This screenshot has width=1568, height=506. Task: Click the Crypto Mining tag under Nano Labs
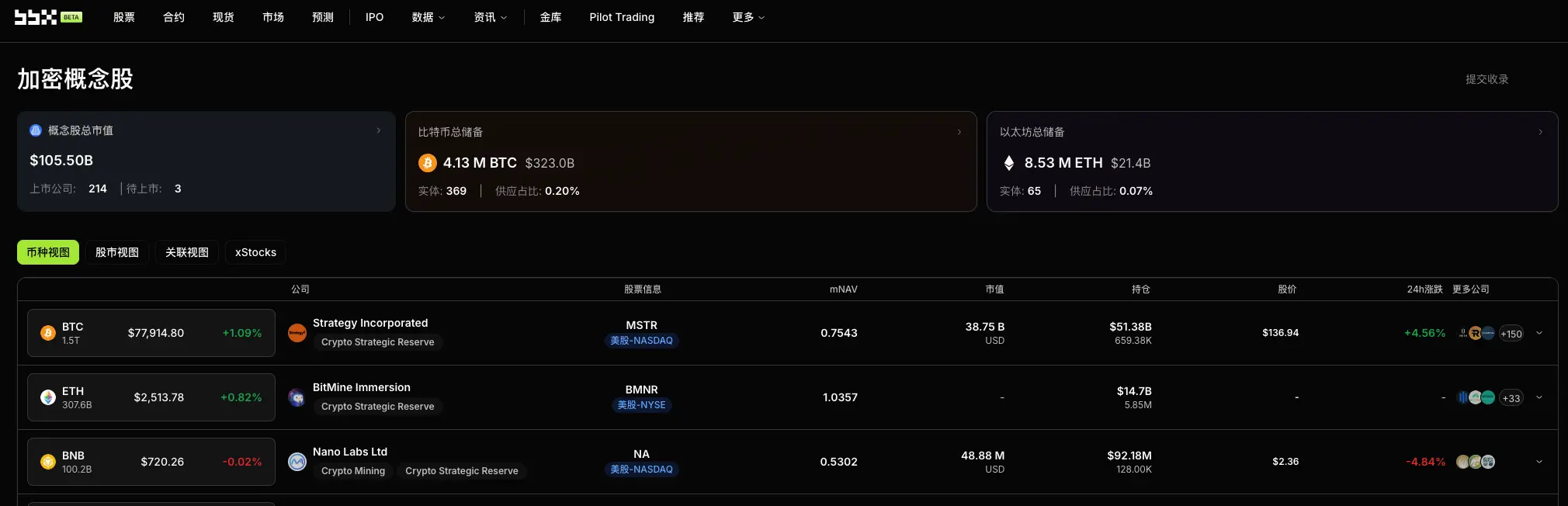(353, 471)
